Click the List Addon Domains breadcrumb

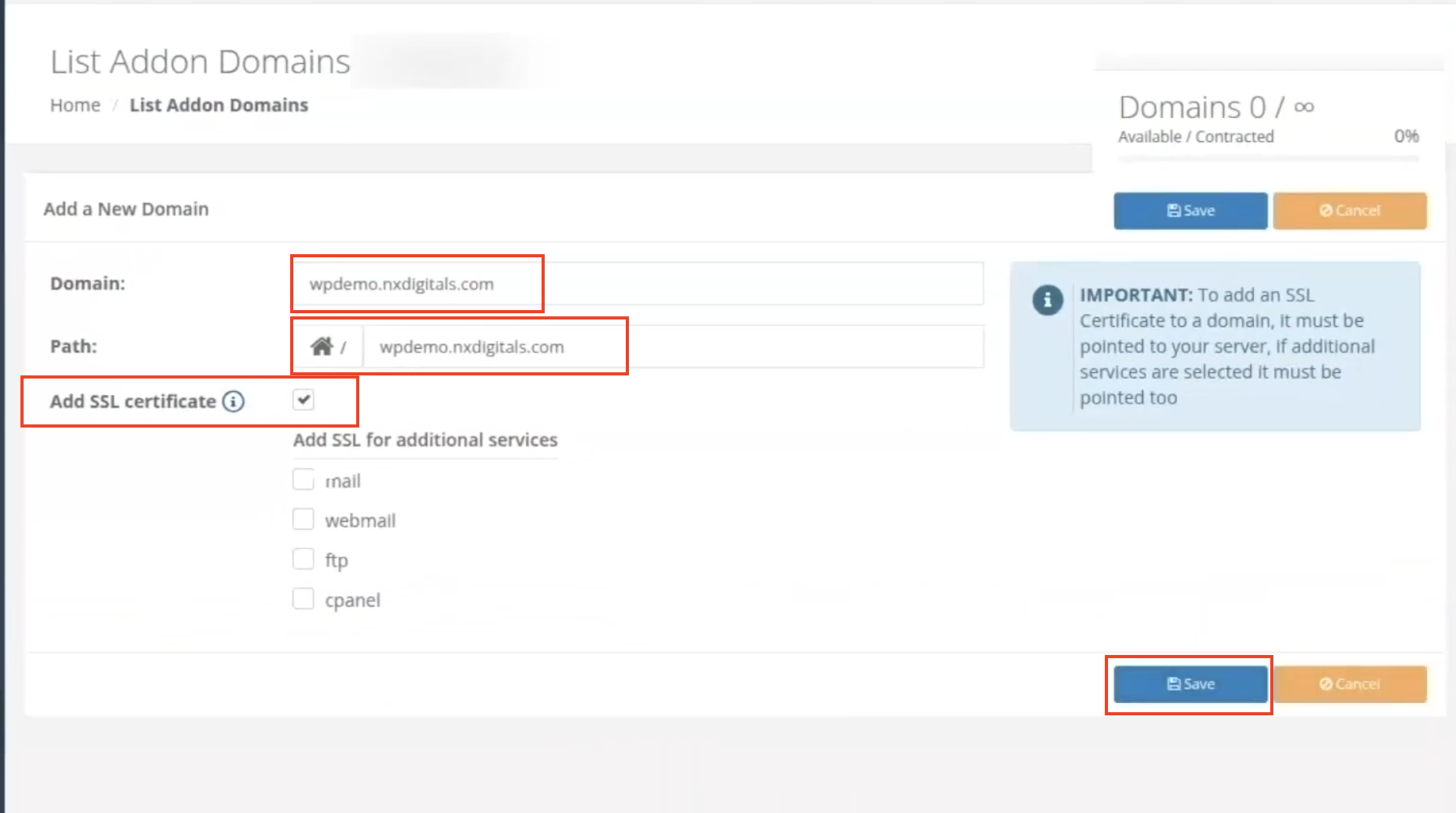click(219, 105)
